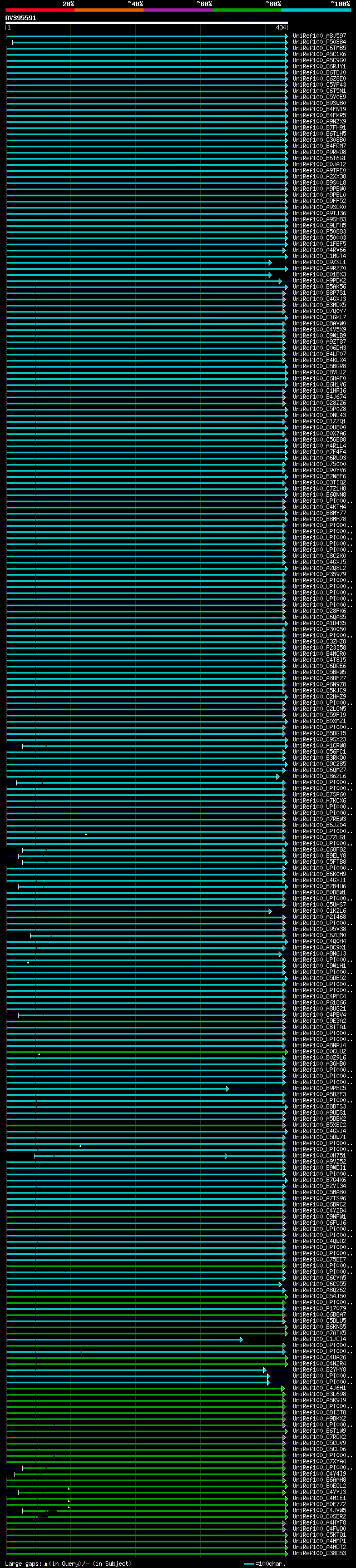Image resolution: width=356 pixels, height=1568 pixels.
Task: Select the label UniRef100_A6RU93
Action: click(319, 458)
